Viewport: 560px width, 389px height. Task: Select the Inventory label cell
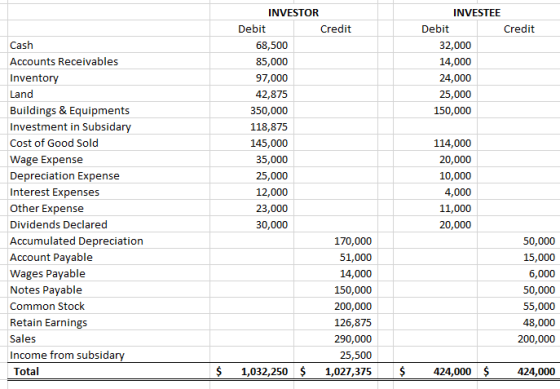pos(34,78)
